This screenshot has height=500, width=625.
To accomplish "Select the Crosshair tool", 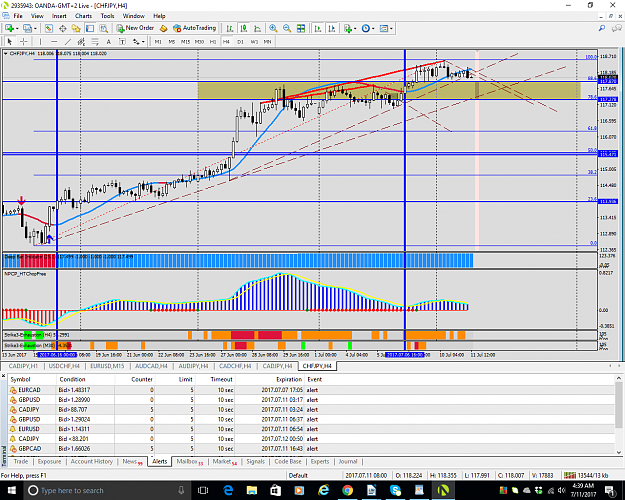I will point(24,41).
